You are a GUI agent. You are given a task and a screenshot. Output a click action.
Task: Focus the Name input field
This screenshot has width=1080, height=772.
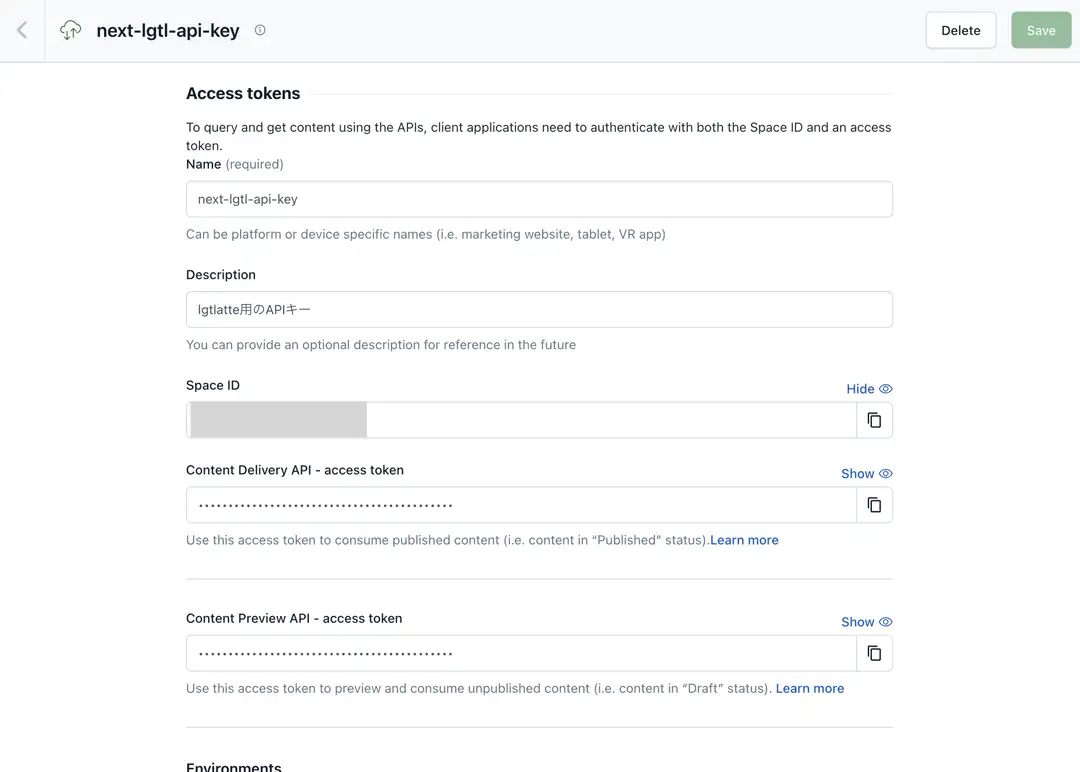pos(539,199)
